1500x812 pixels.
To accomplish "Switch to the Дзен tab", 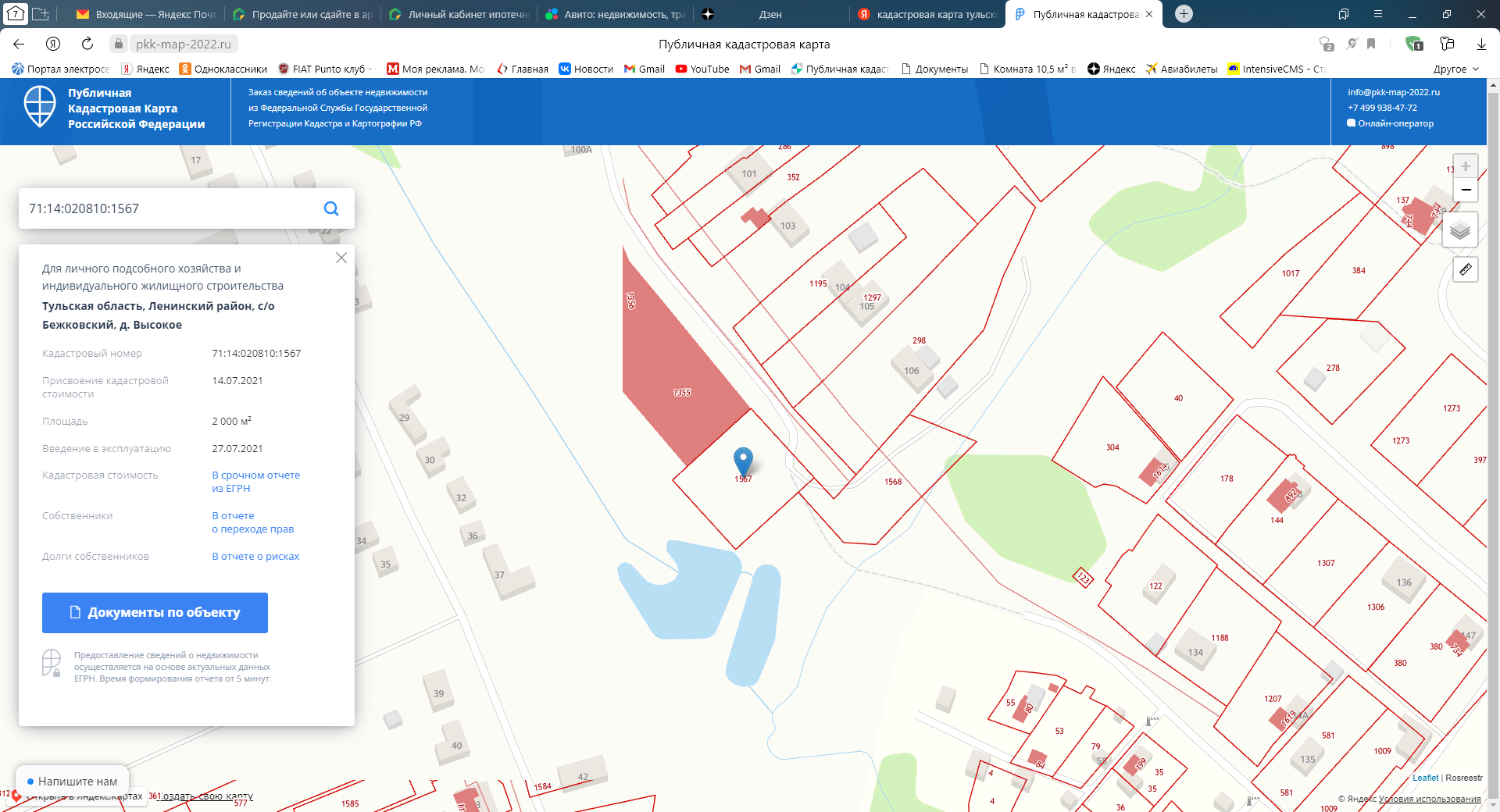I will click(771, 14).
